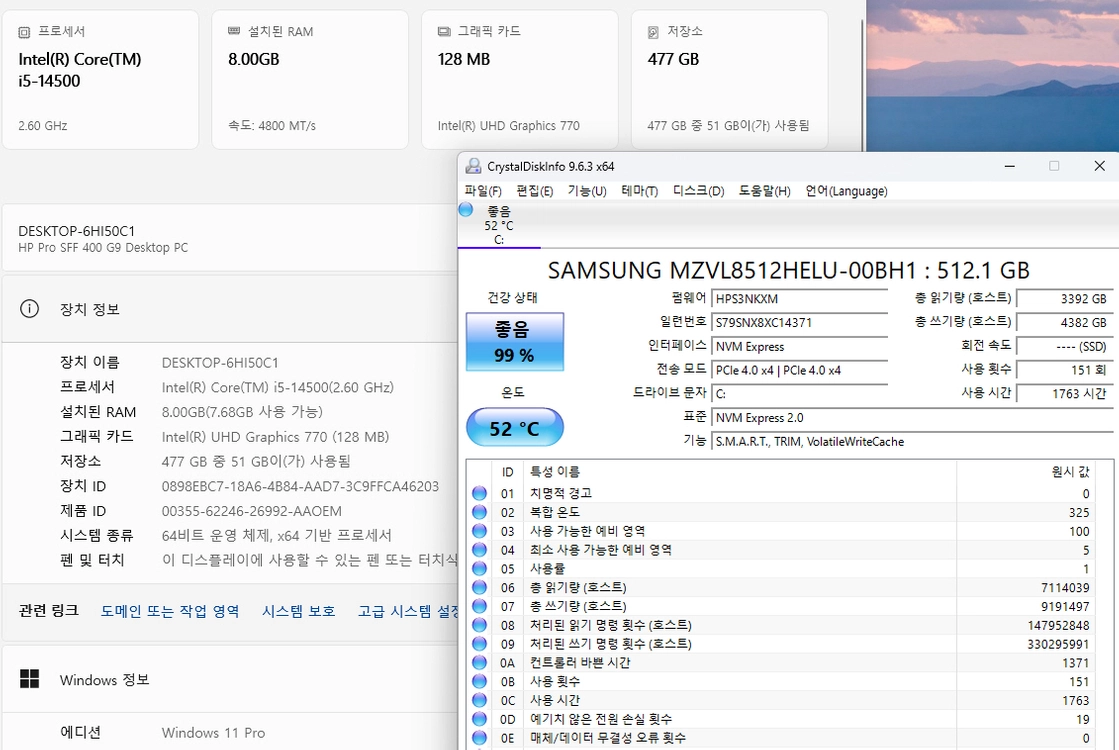Viewport: 1119px width, 750px height.
Task: Click the 총 읽기량 (호스트) value 3392 GB
Action: click(x=1063, y=299)
